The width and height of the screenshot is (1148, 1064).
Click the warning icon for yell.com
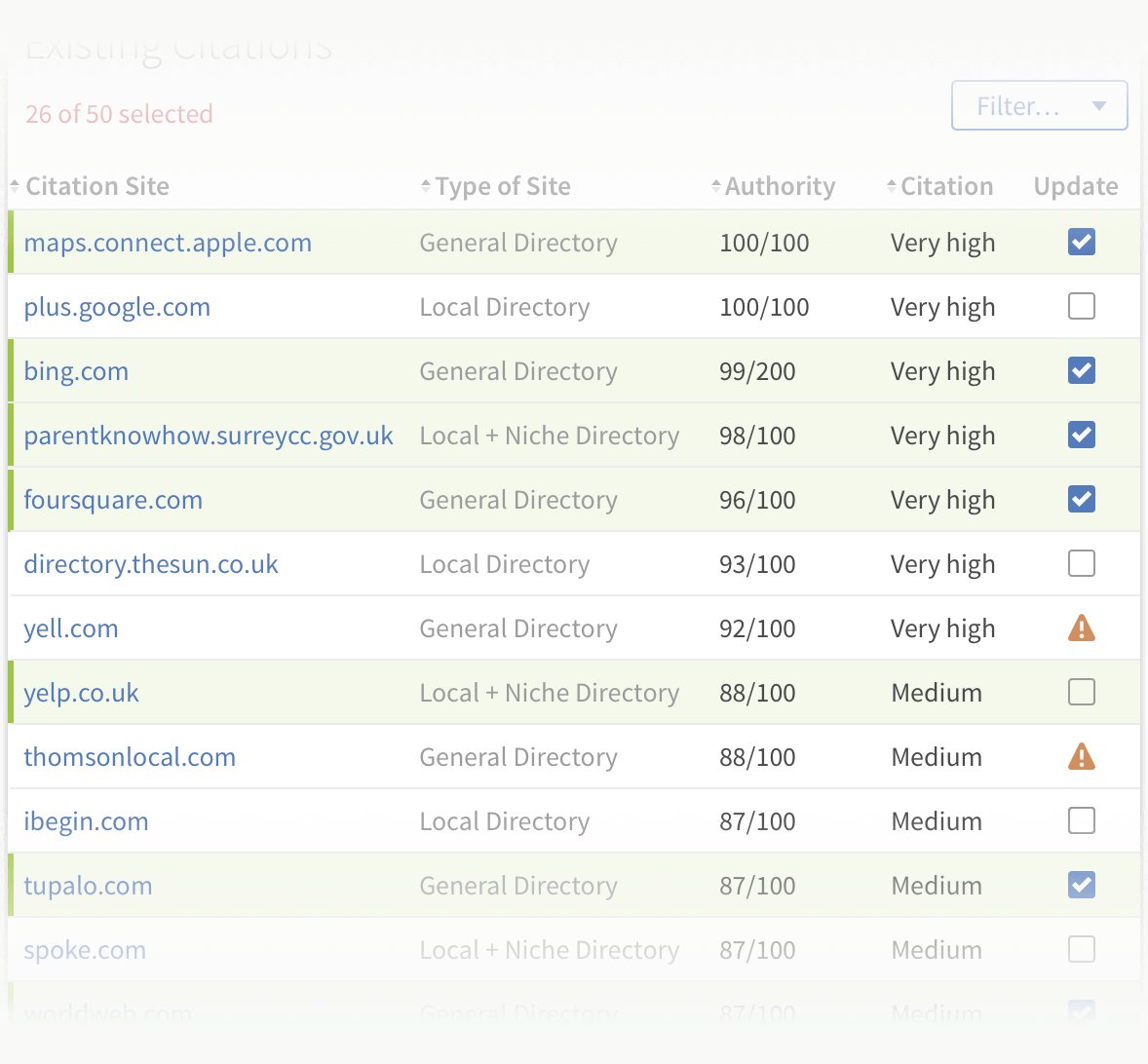pos(1082,627)
